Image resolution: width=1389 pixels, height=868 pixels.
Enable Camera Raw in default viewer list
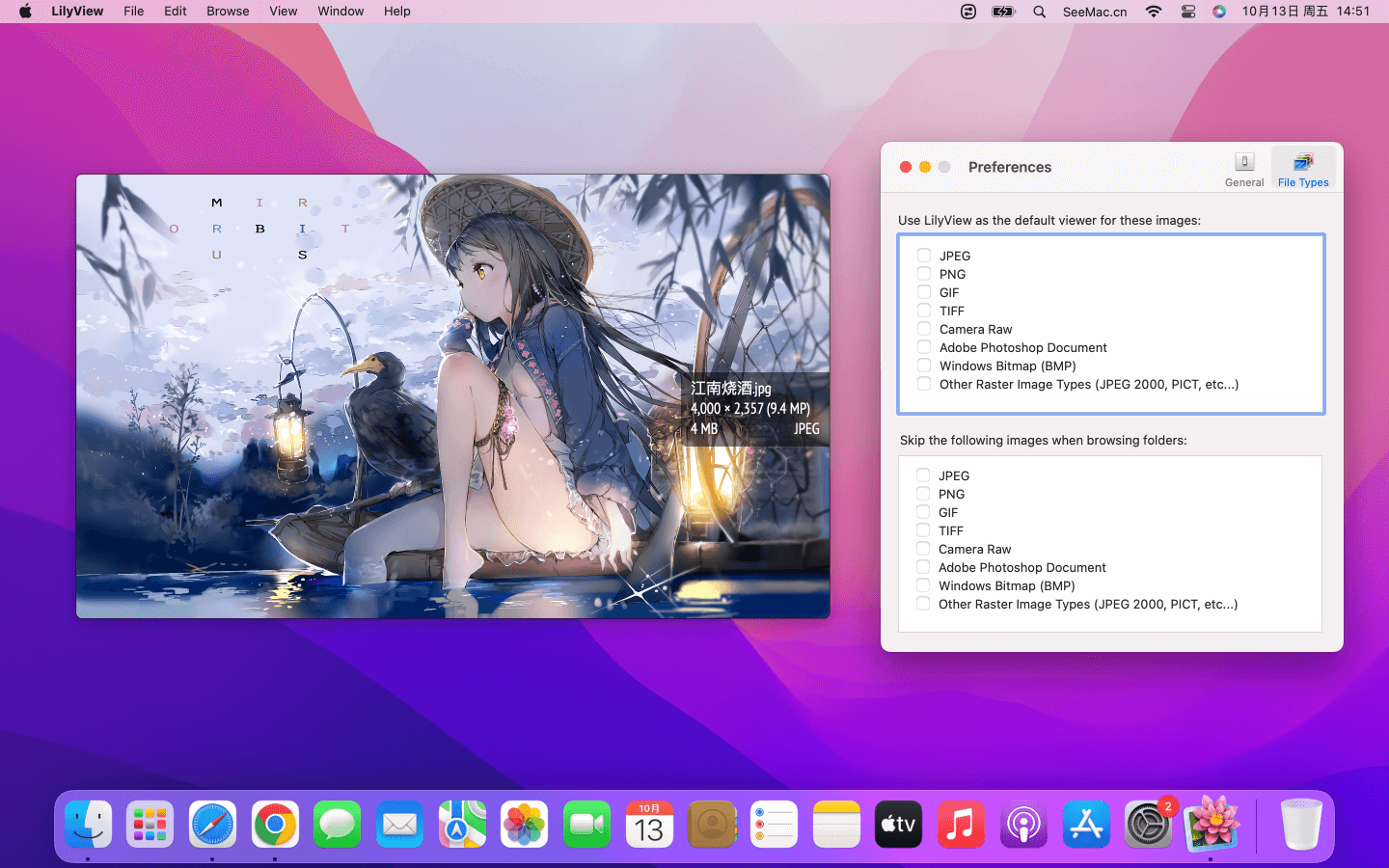tap(924, 329)
